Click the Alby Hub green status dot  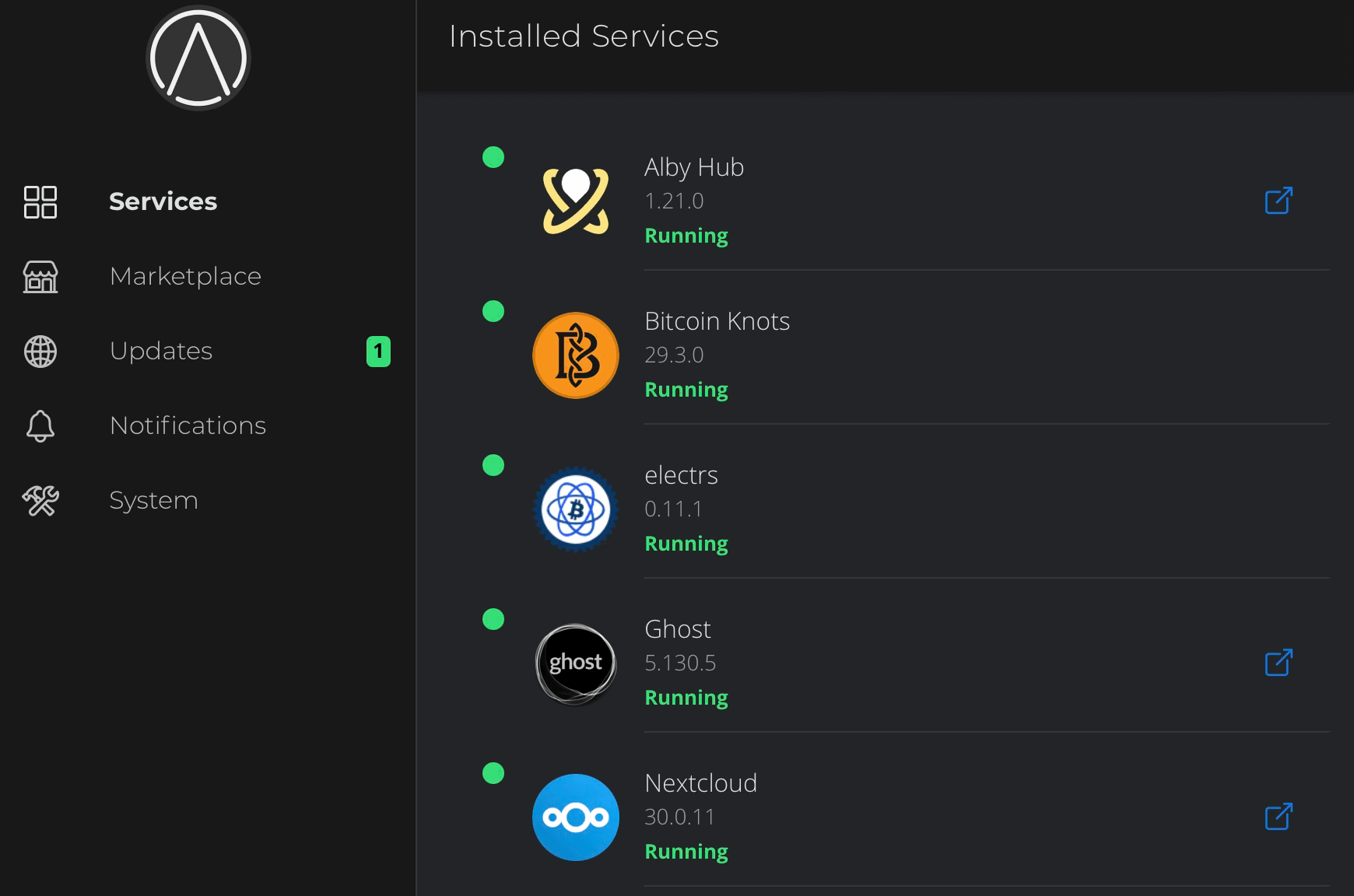[493, 157]
